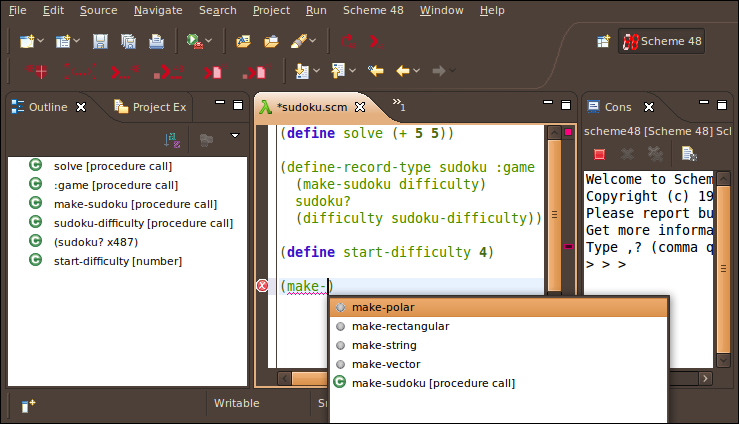Open the Run menu
Image resolution: width=739 pixels, height=424 pixels.
click(316, 10)
